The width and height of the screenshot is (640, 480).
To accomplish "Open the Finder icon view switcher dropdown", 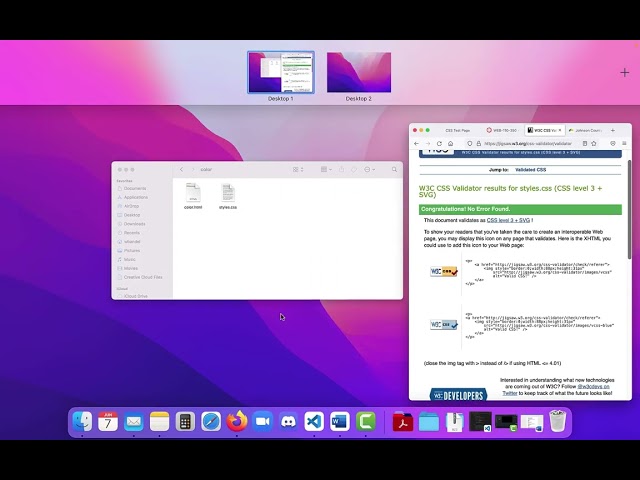I will click(x=298, y=169).
